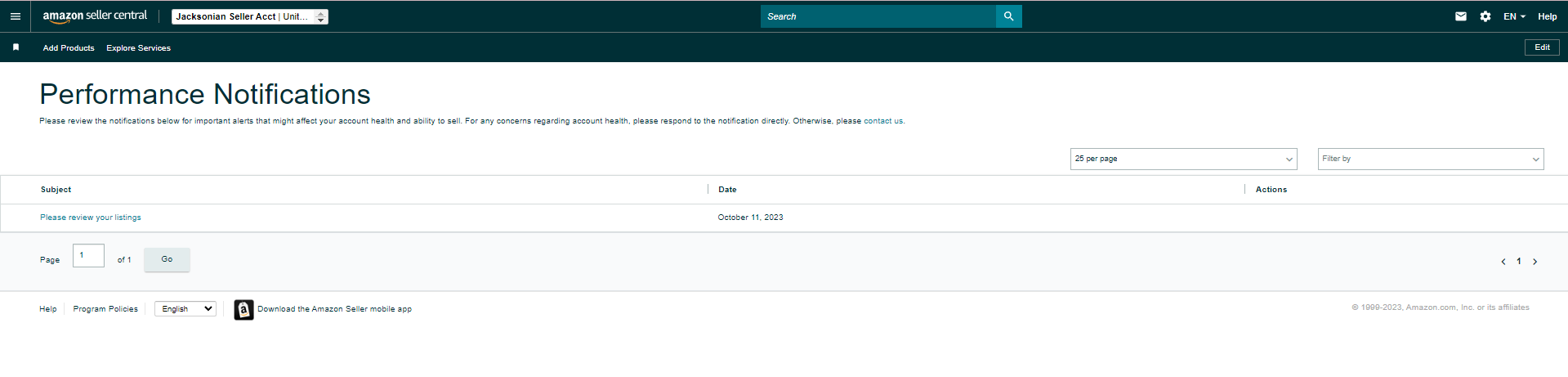This screenshot has height=377, width=1568.
Task: Click the Amazon Seller Central logo
Action: point(95,16)
